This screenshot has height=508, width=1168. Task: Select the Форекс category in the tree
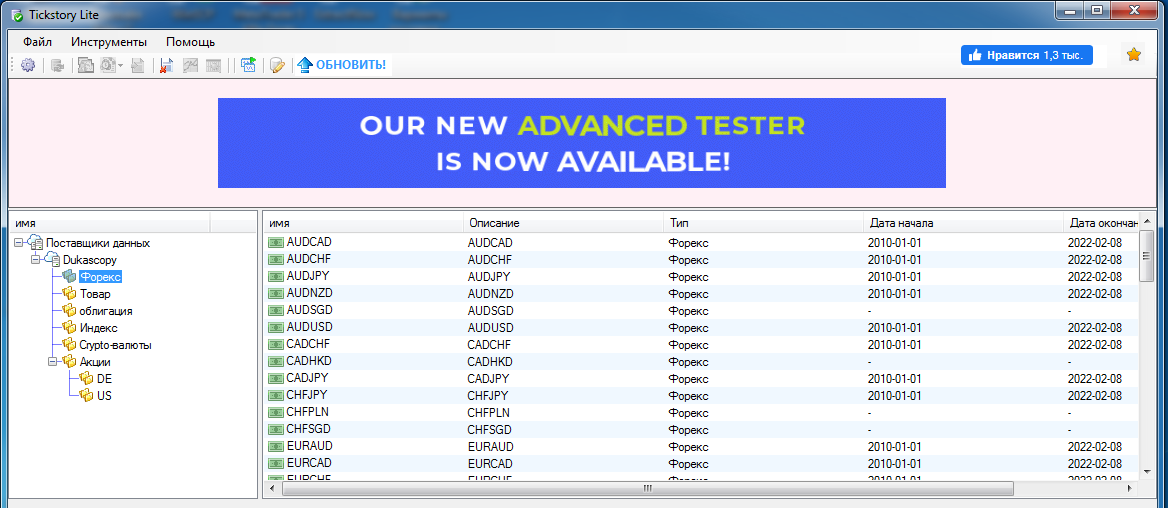click(100, 277)
